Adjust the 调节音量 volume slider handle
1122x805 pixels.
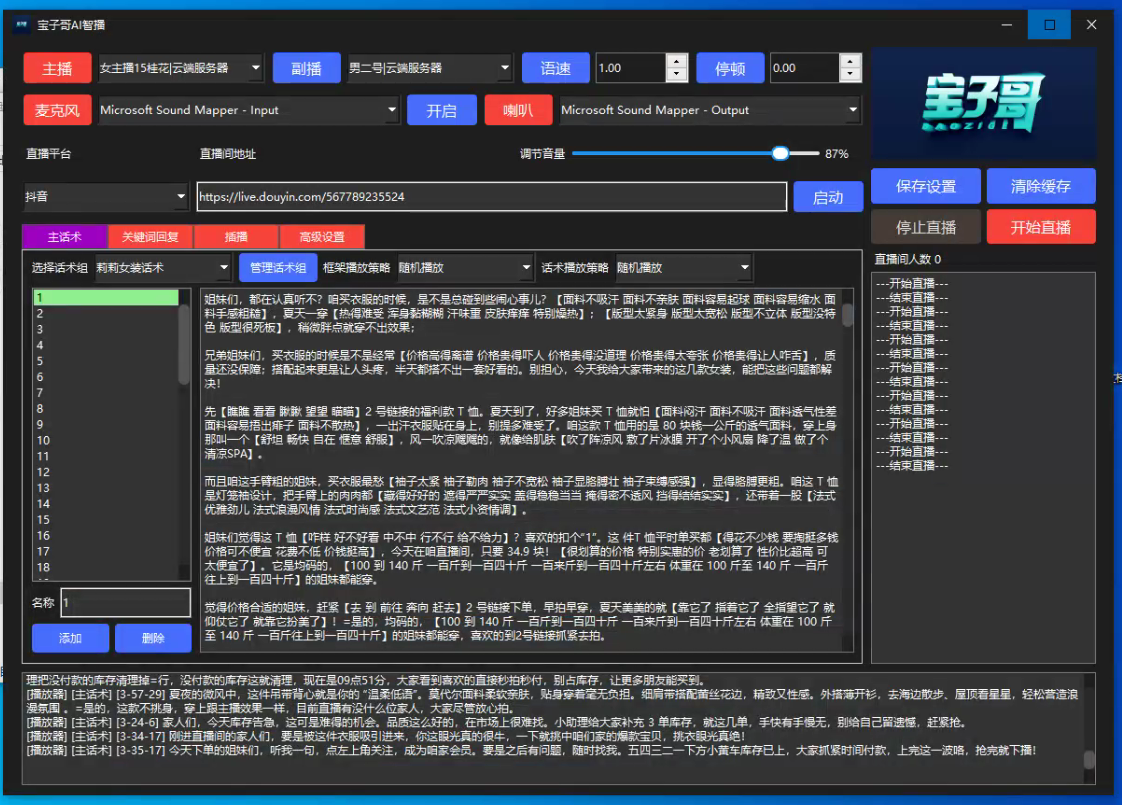click(780, 154)
